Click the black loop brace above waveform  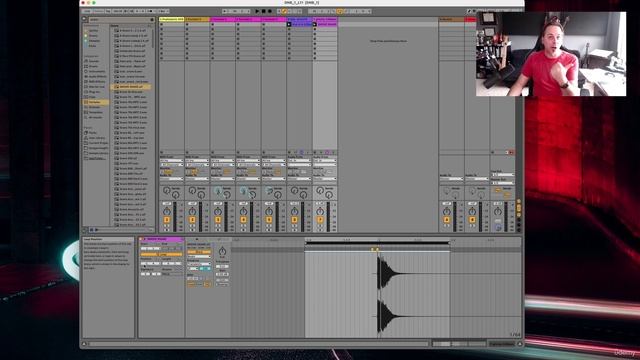(377, 243)
